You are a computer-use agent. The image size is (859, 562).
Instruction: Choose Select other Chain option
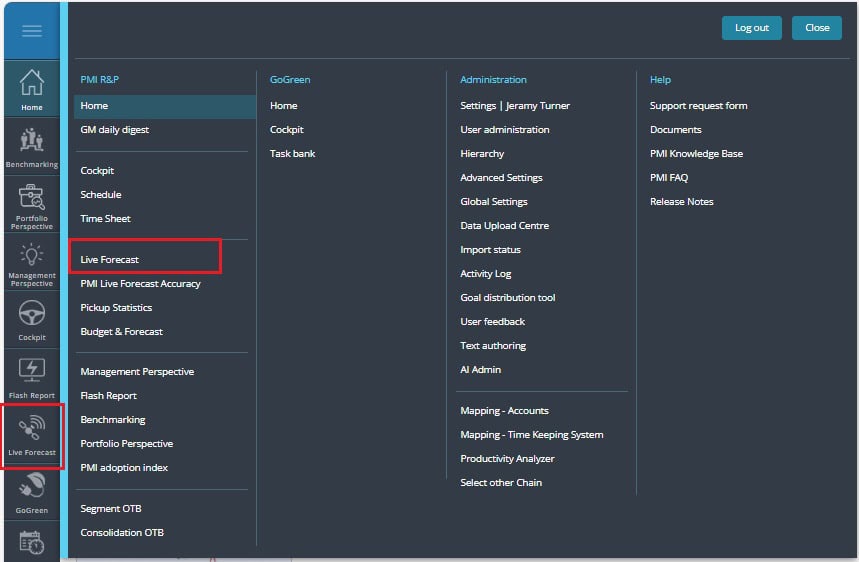[501, 483]
